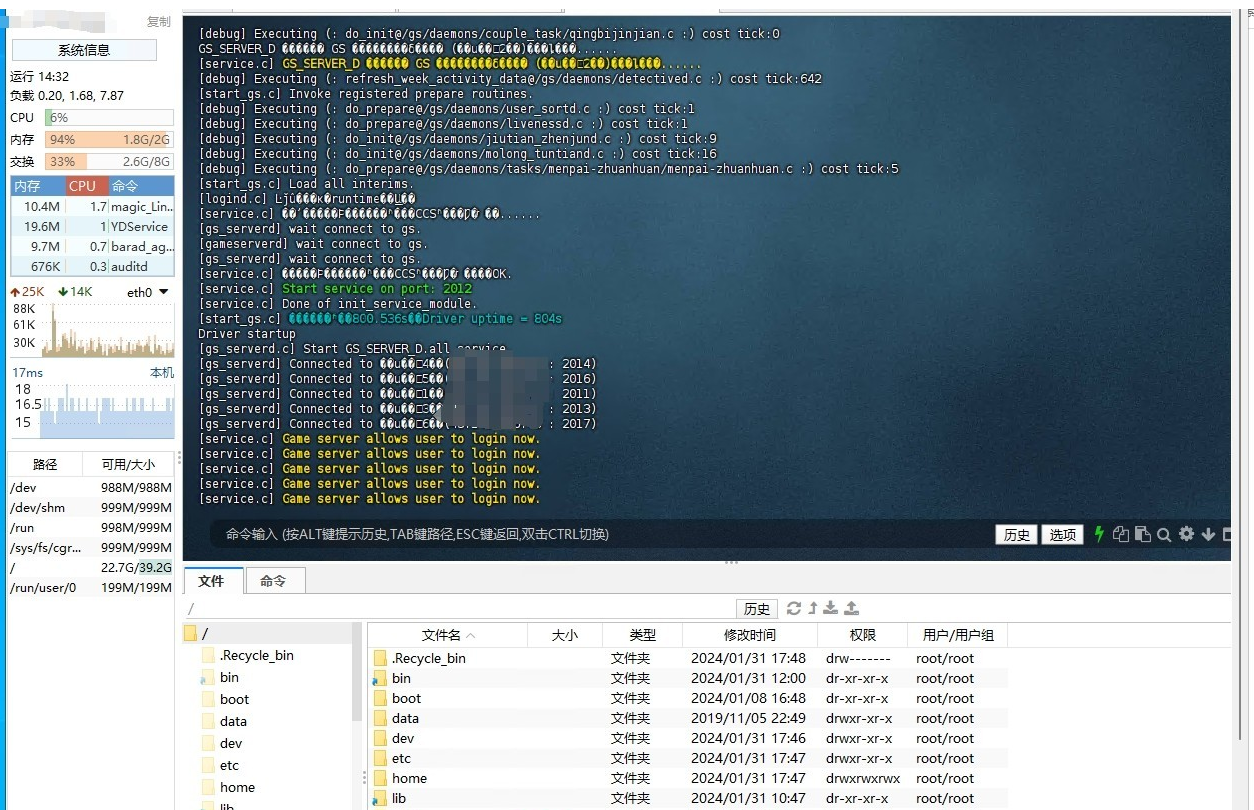Select the etc row in file list
The height and width of the screenshot is (810, 1254).
688,758
